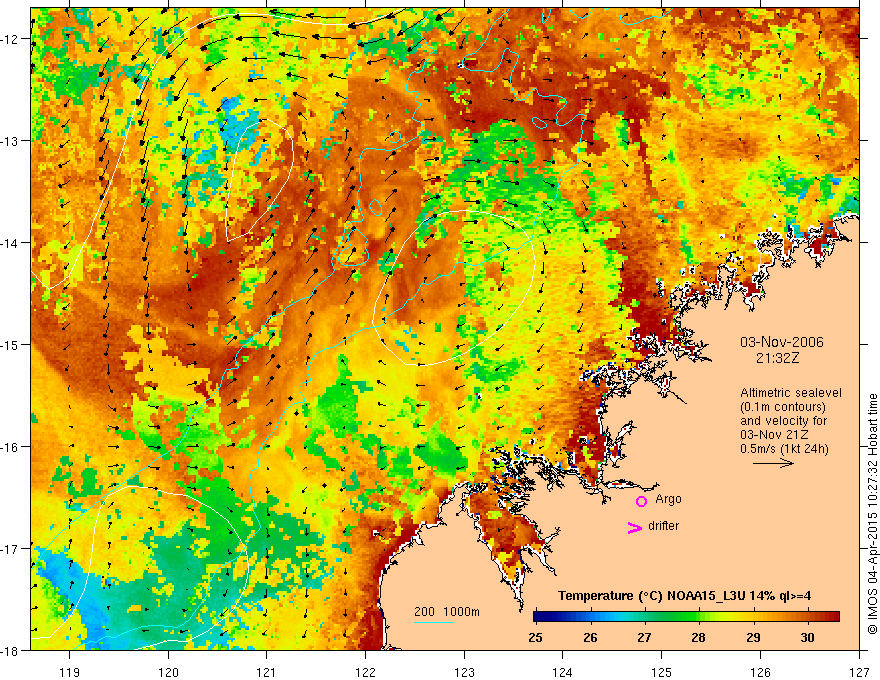Click the date text 03-Nov-2006

click(x=782, y=342)
